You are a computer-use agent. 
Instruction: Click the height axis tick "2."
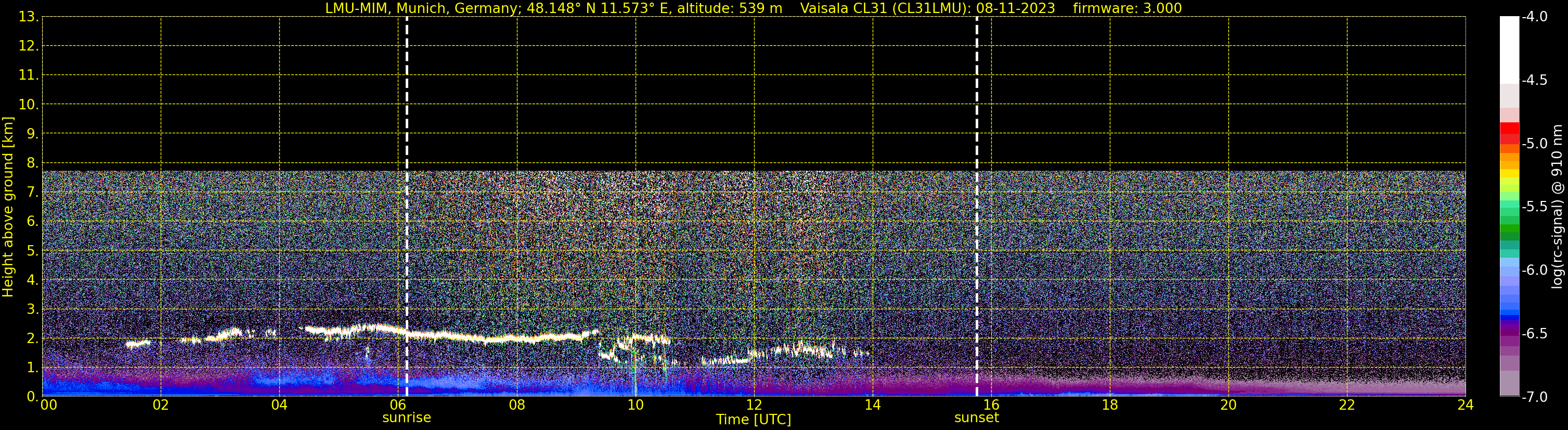[33, 338]
